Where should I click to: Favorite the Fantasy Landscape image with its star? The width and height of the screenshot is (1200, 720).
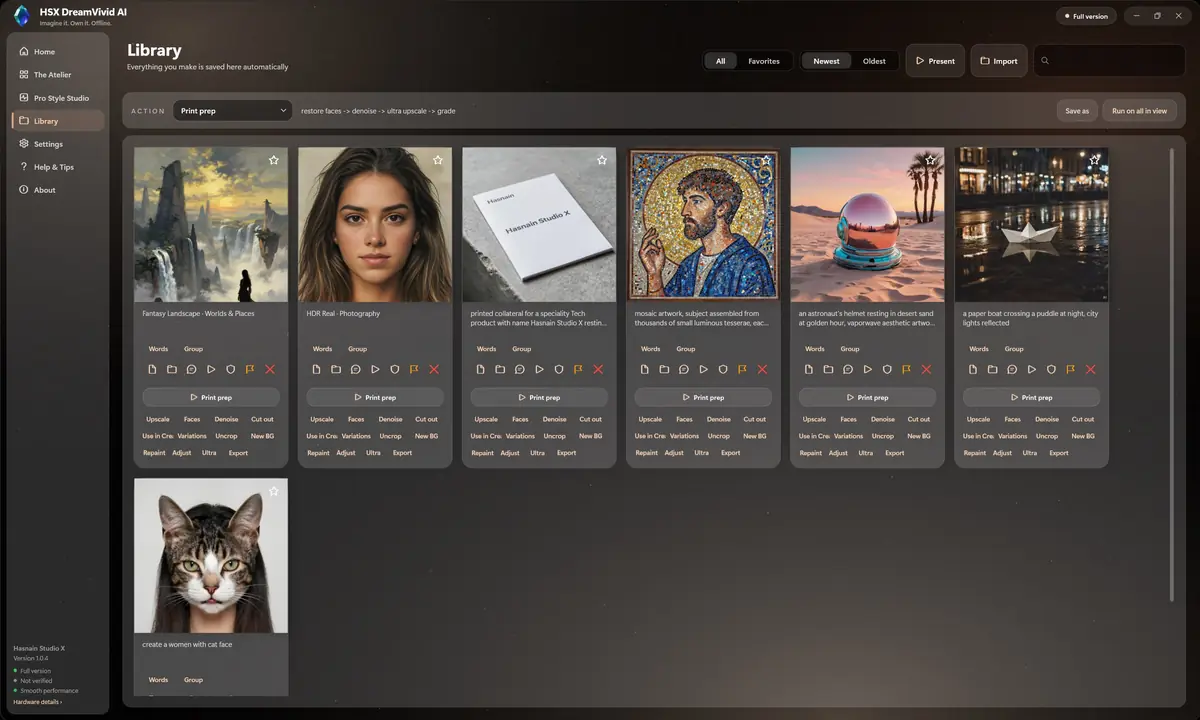(274, 160)
